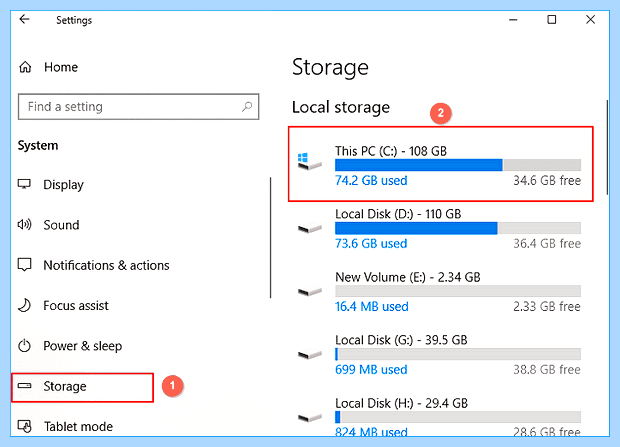Click the New Volume (E:) drive icon

click(x=310, y=291)
